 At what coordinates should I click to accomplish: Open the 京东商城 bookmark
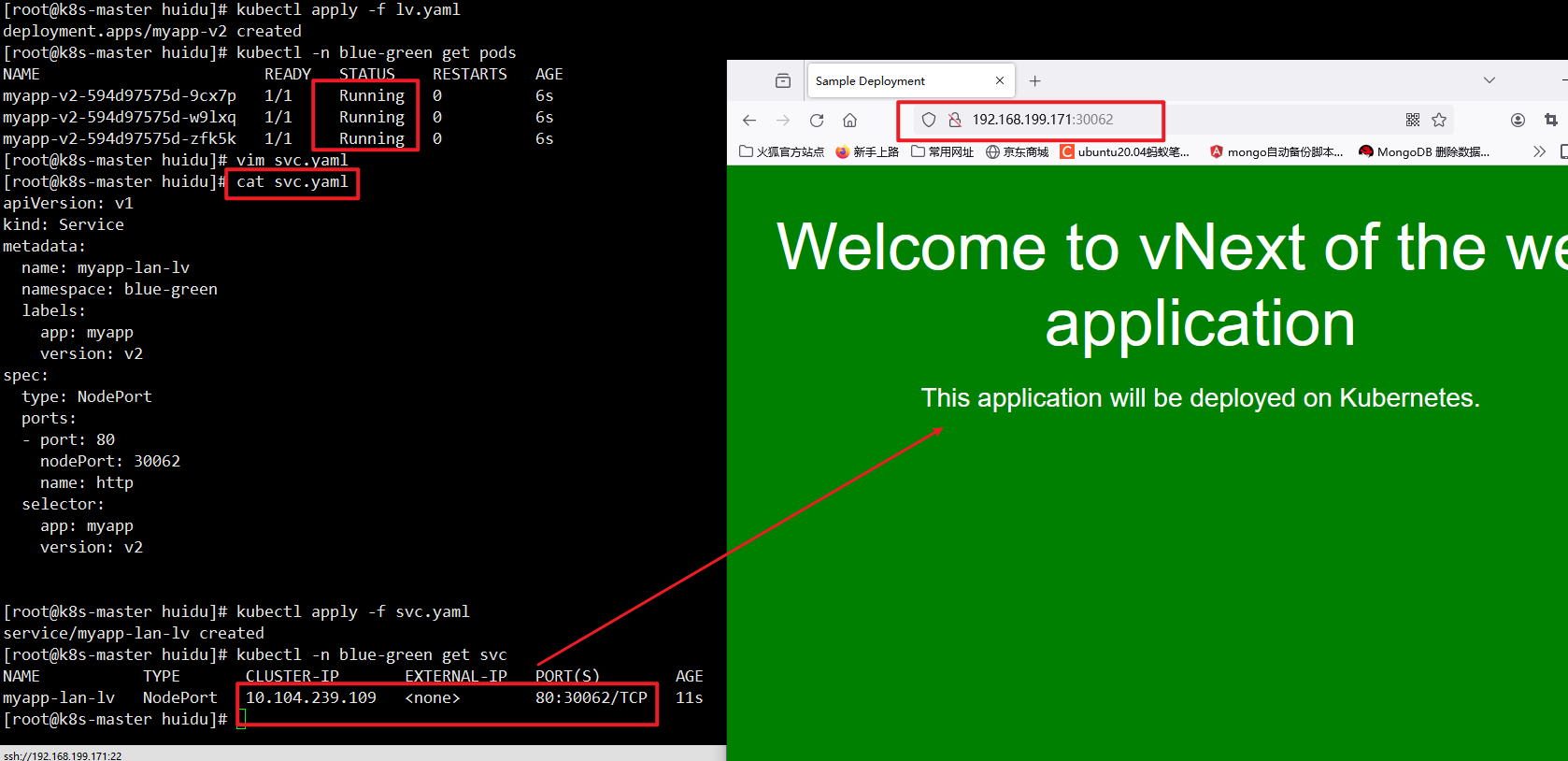coord(1018,151)
